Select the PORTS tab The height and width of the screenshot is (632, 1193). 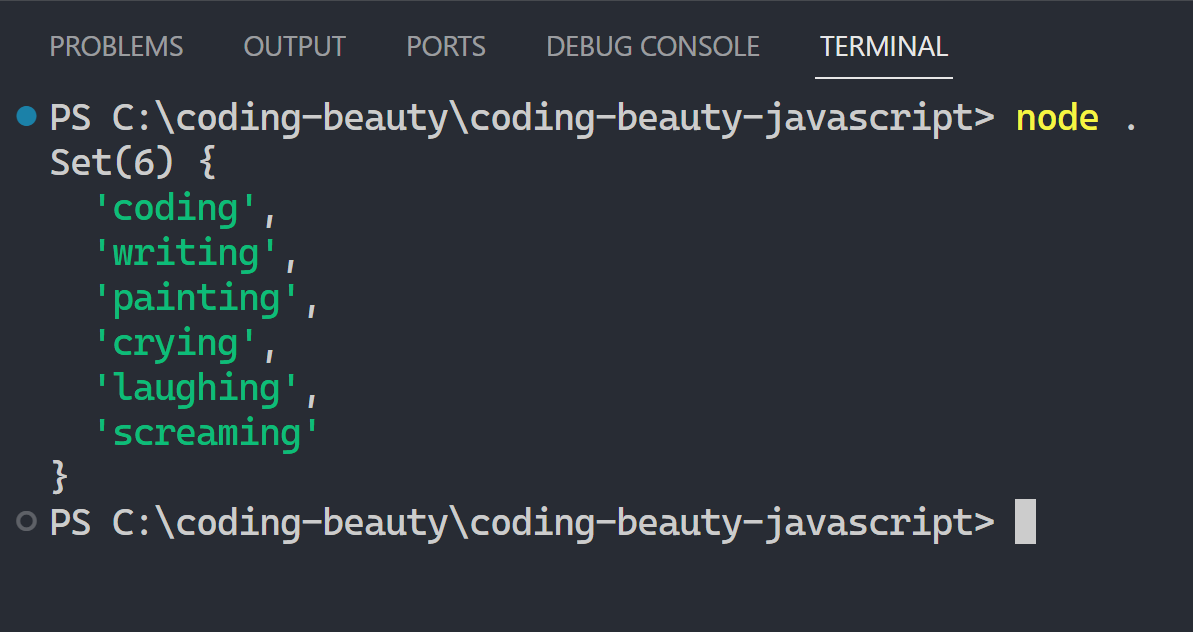click(x=446, y=46)
